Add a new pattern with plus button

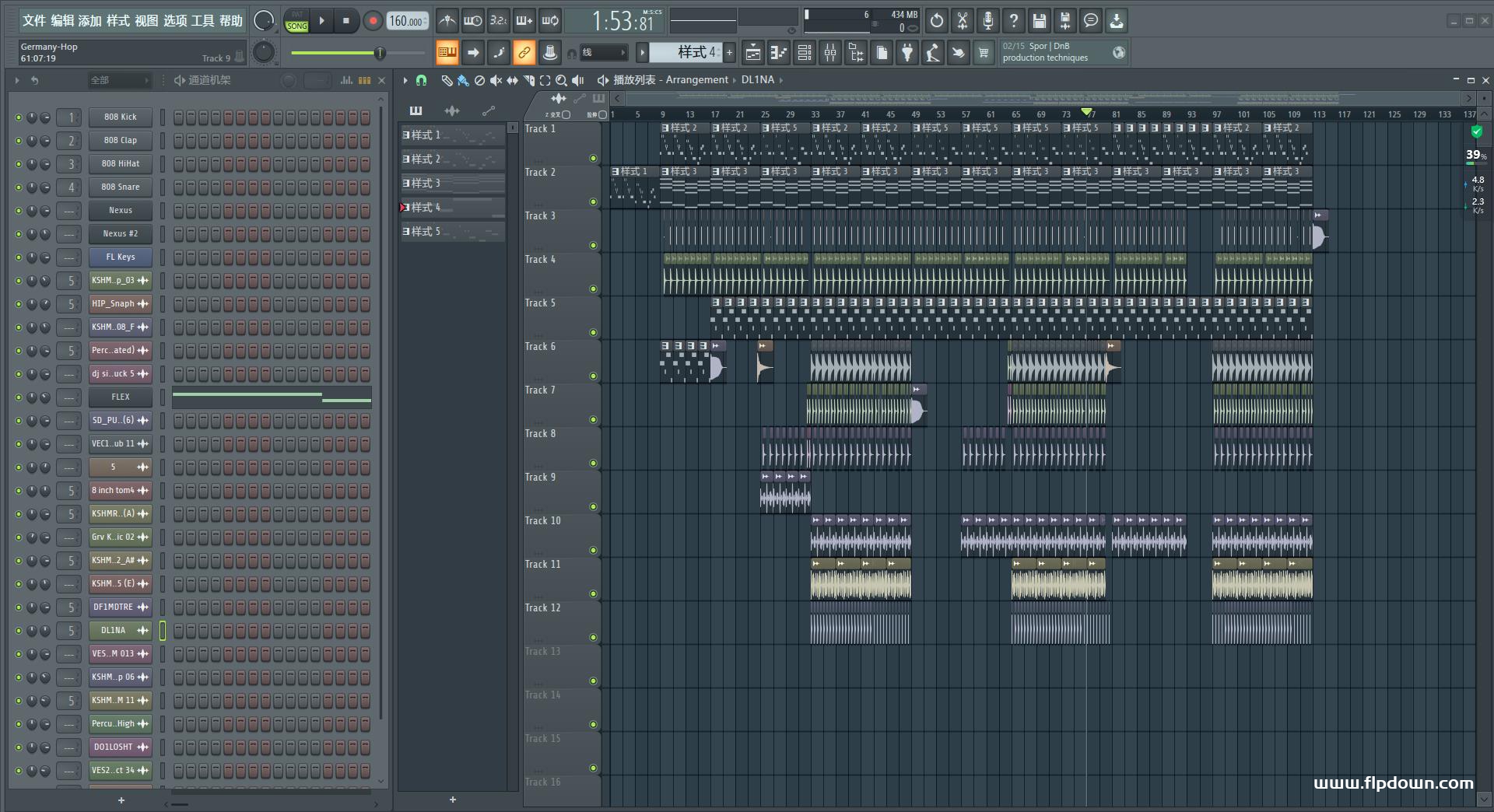(x=730, y=53)
